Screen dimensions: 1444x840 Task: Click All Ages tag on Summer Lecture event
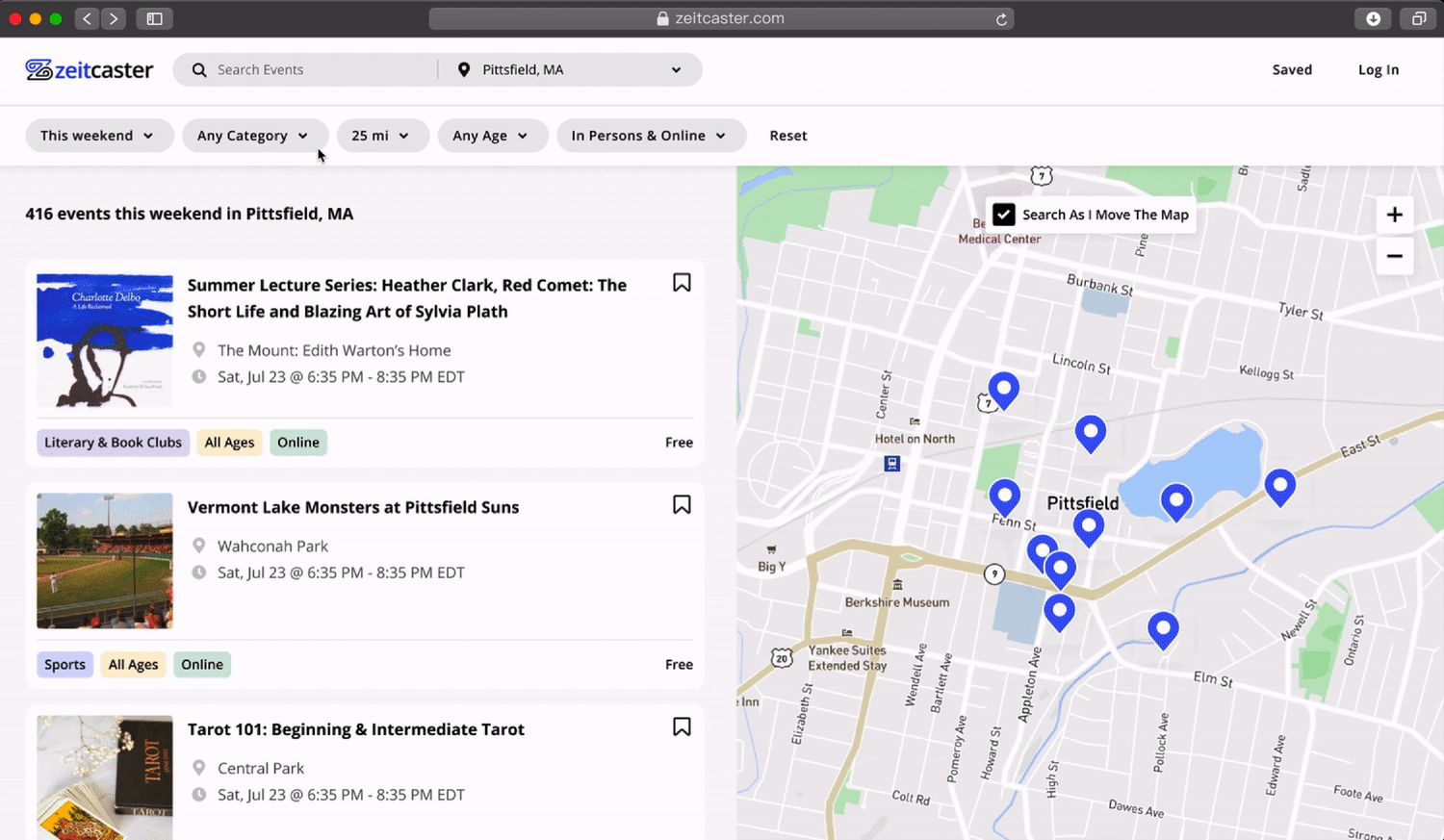(x=229, y=443)
